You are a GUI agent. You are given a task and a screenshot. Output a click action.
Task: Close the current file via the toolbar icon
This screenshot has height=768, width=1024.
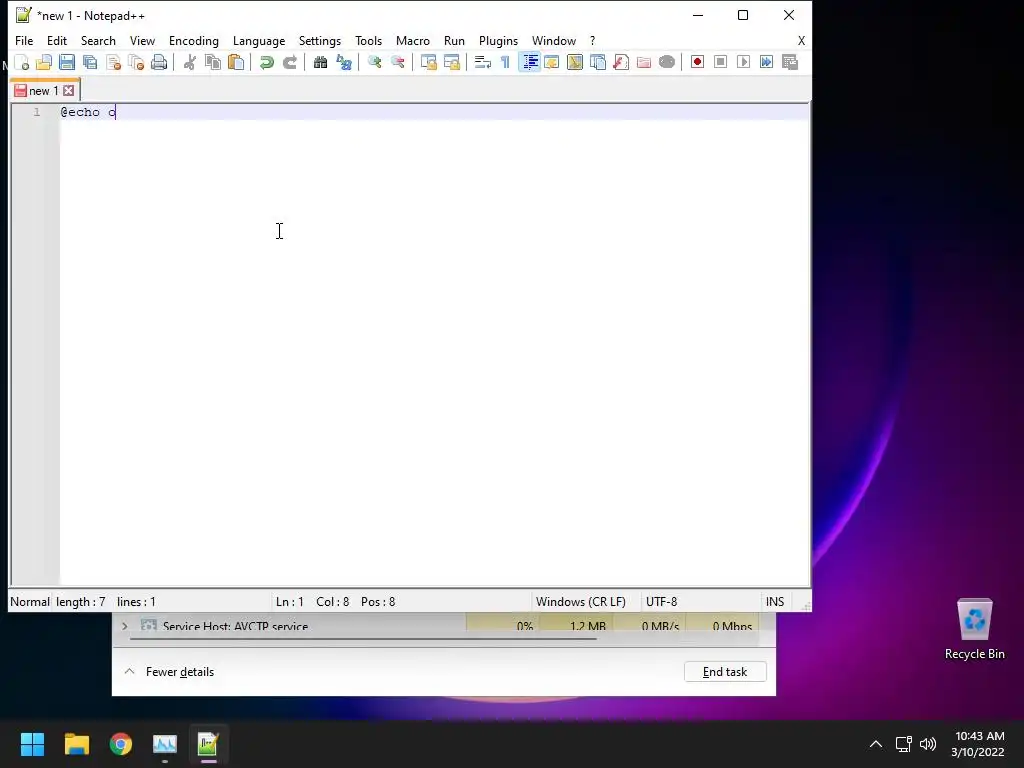[x=114, y=62]
